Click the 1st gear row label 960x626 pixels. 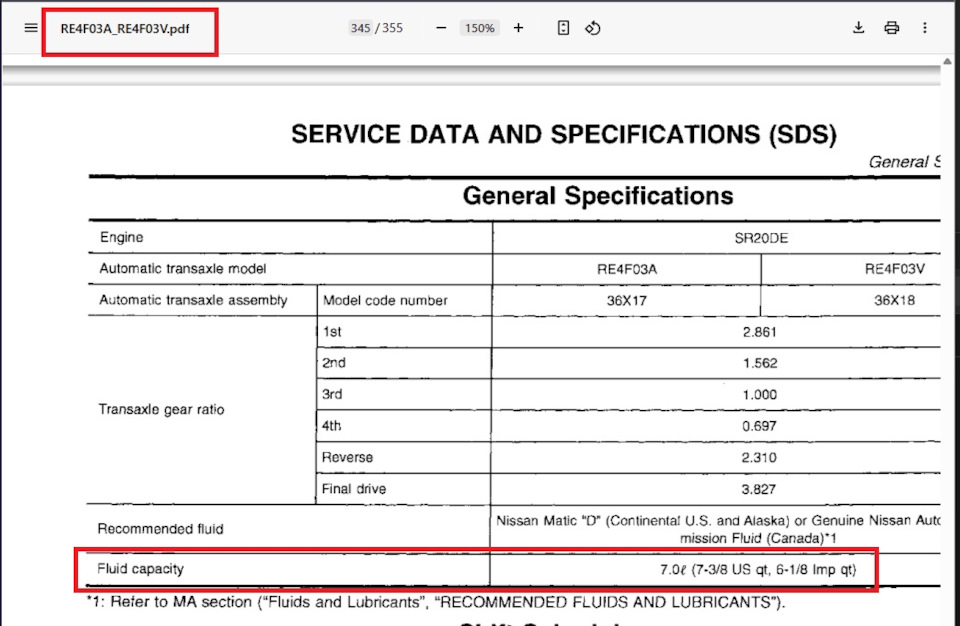click(x=332, y=332)
